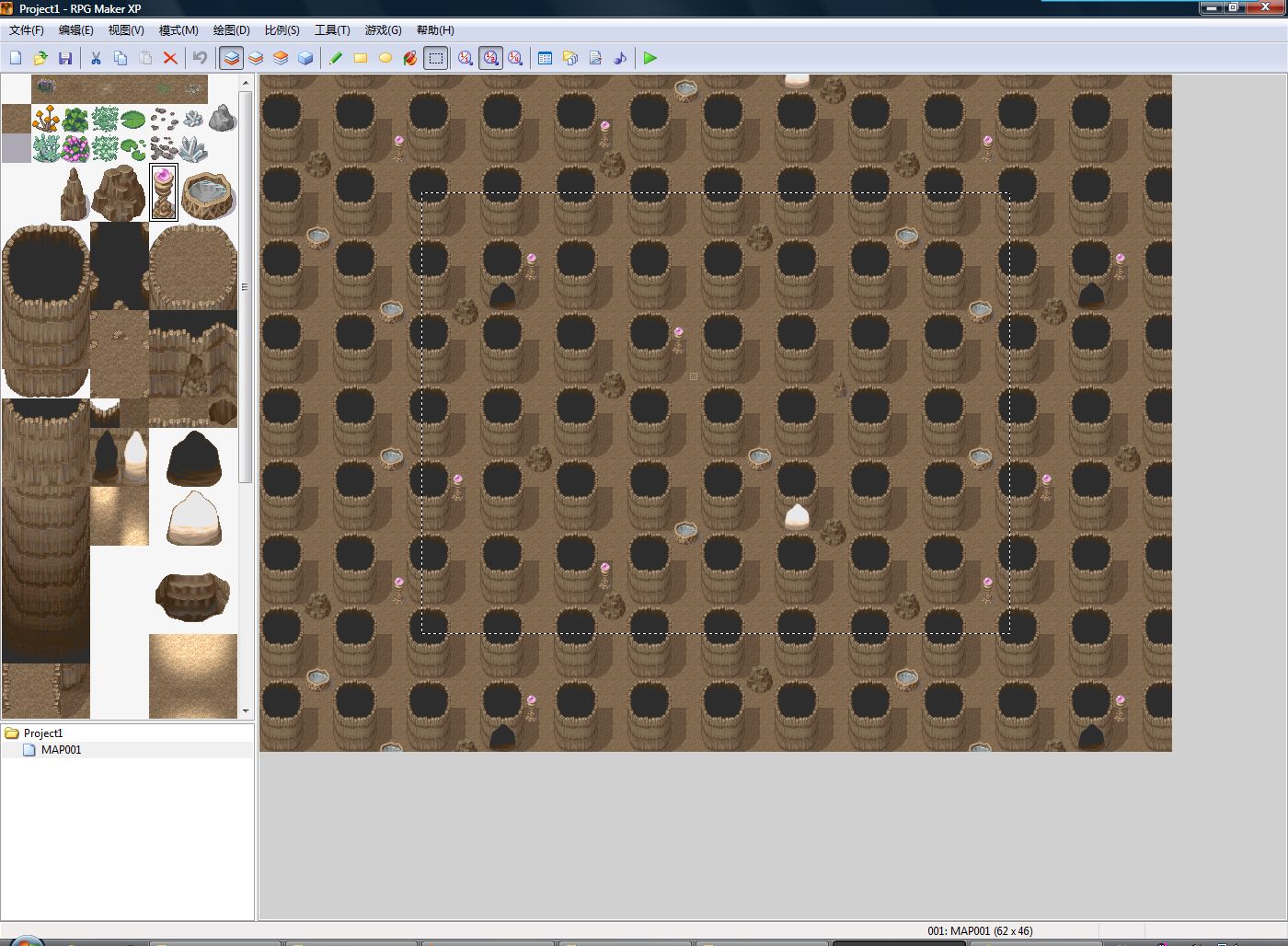The image size is (1288, 946).
Task: Select the Pencil drawing tool
Action: tap(336, 58)
